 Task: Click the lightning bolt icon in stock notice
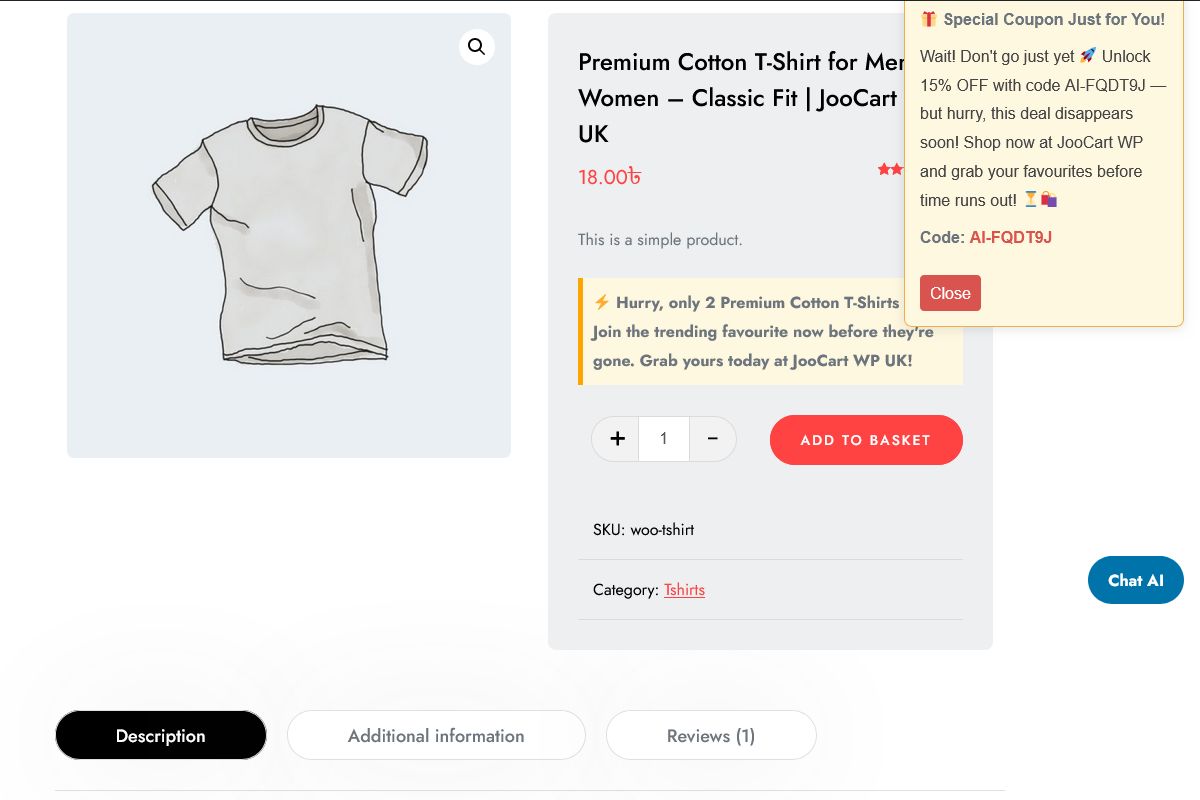point(602,302)
